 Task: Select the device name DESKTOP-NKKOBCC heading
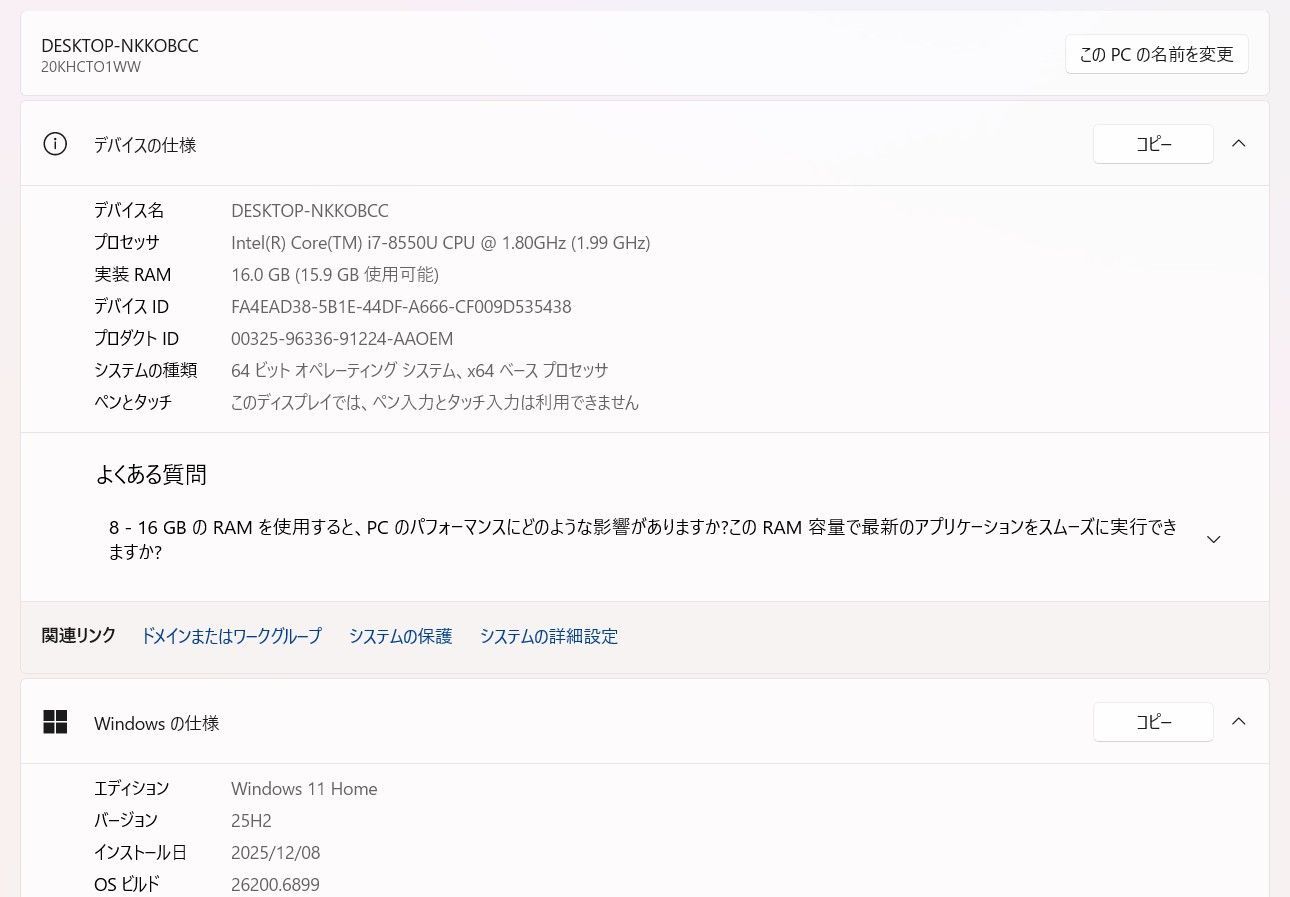click(x=118, y=45)
